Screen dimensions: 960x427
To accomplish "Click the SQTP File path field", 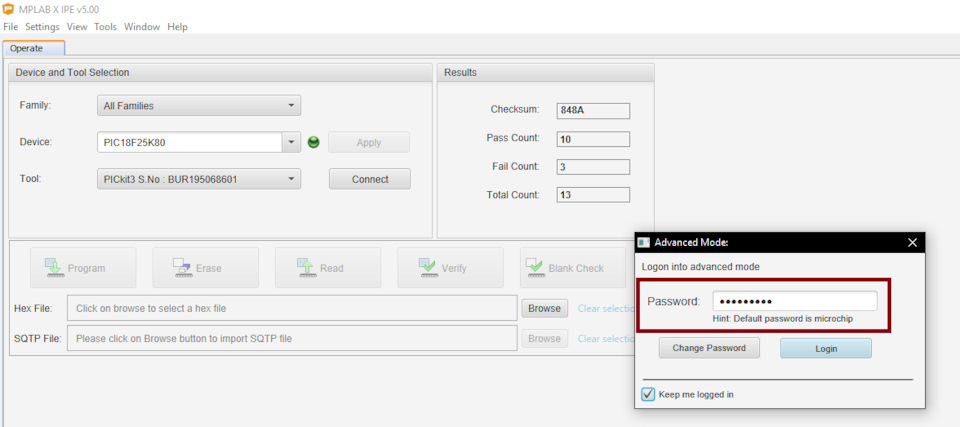I will pyautogui.click(x=292, y=338).
